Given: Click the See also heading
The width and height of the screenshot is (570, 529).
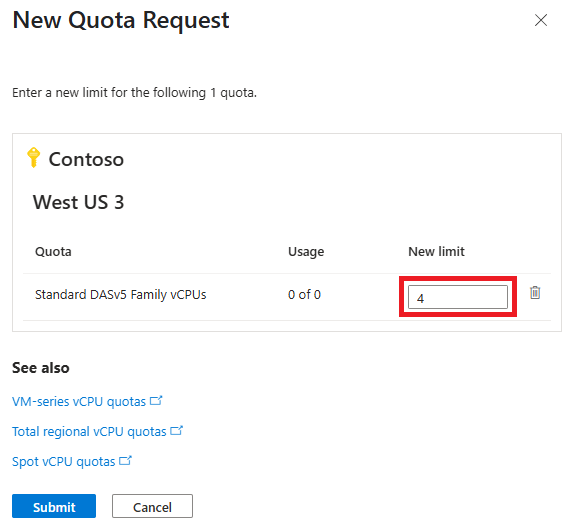Looking at the screenshot, I should [x=41, y=368].
